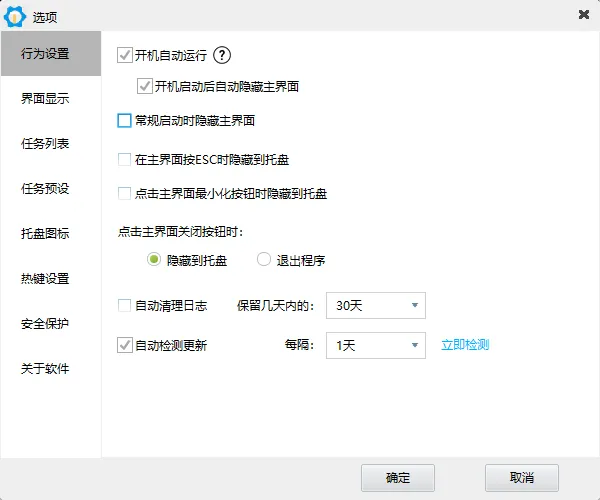
Task: Click the 选项 window title text
Action: tap(45, 17)
